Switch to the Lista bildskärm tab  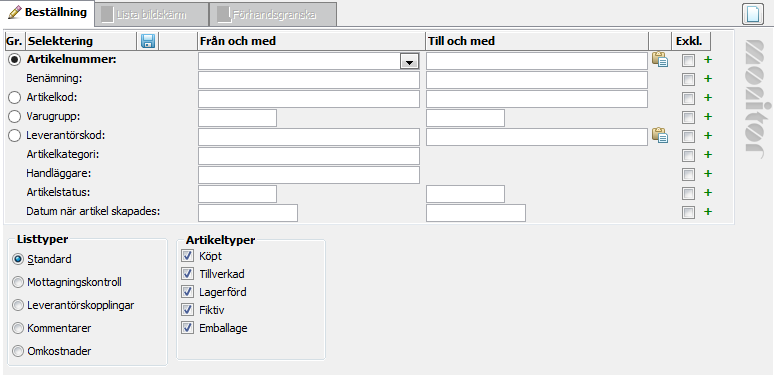coord(151,14)
